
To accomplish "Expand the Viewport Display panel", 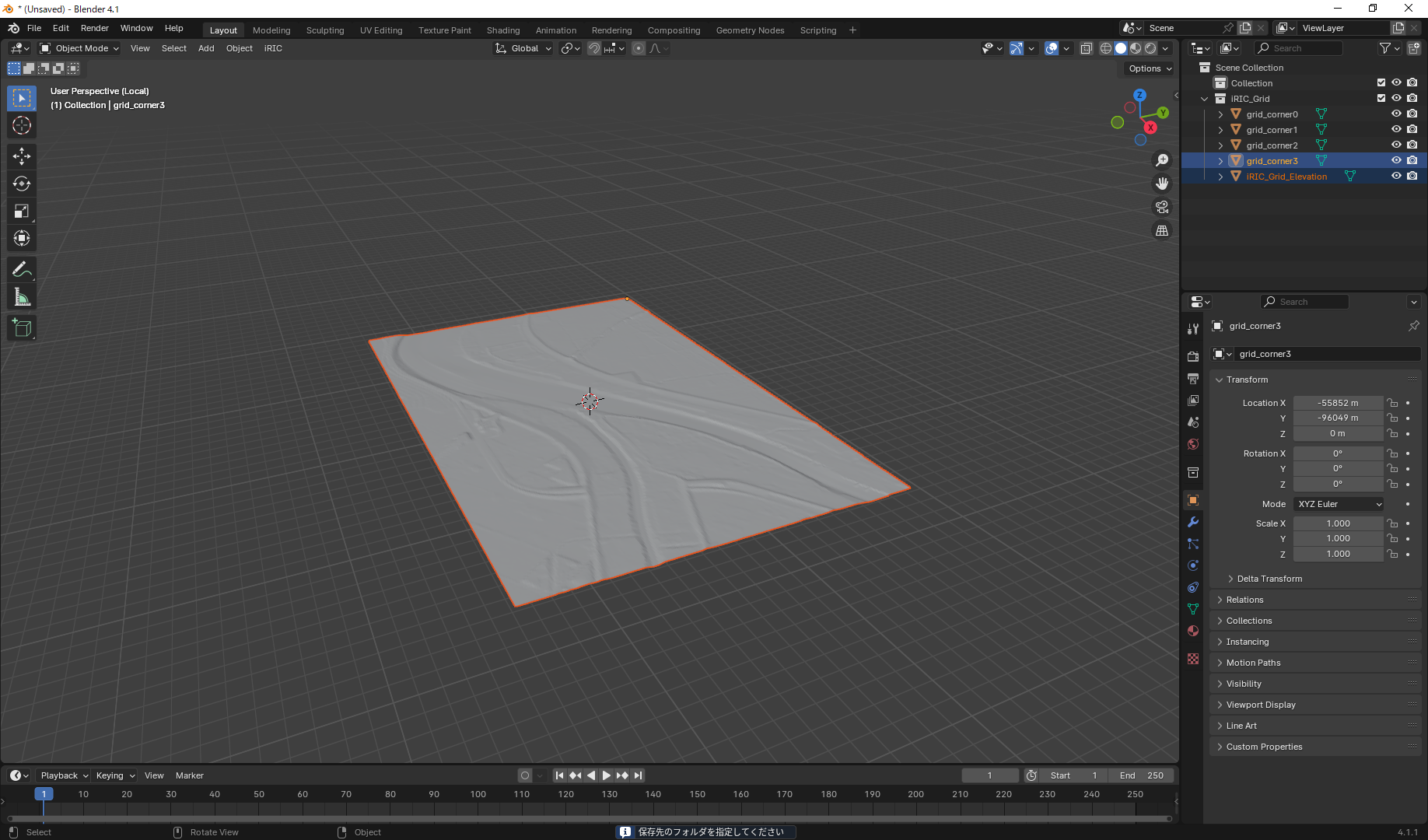I will point(1260,705).
